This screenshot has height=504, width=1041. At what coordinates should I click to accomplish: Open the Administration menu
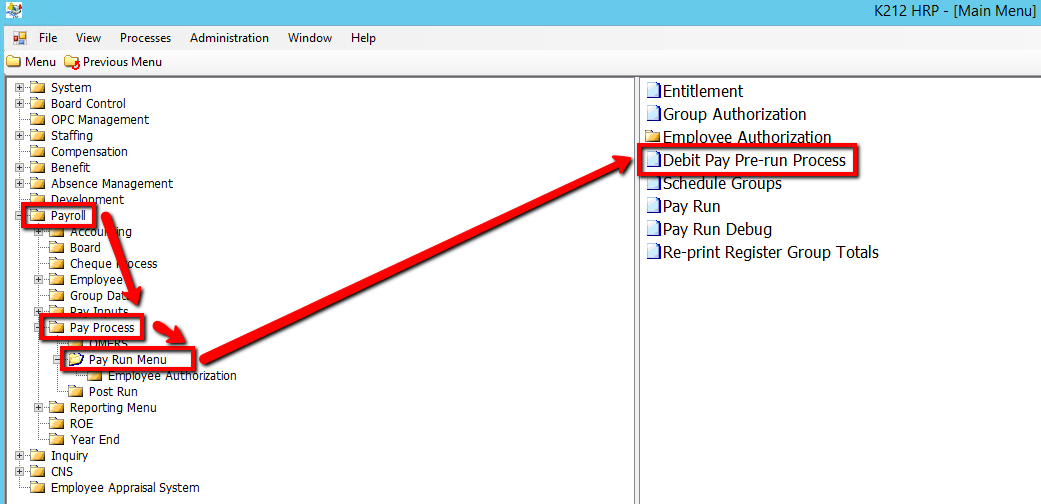coord(229,38)
